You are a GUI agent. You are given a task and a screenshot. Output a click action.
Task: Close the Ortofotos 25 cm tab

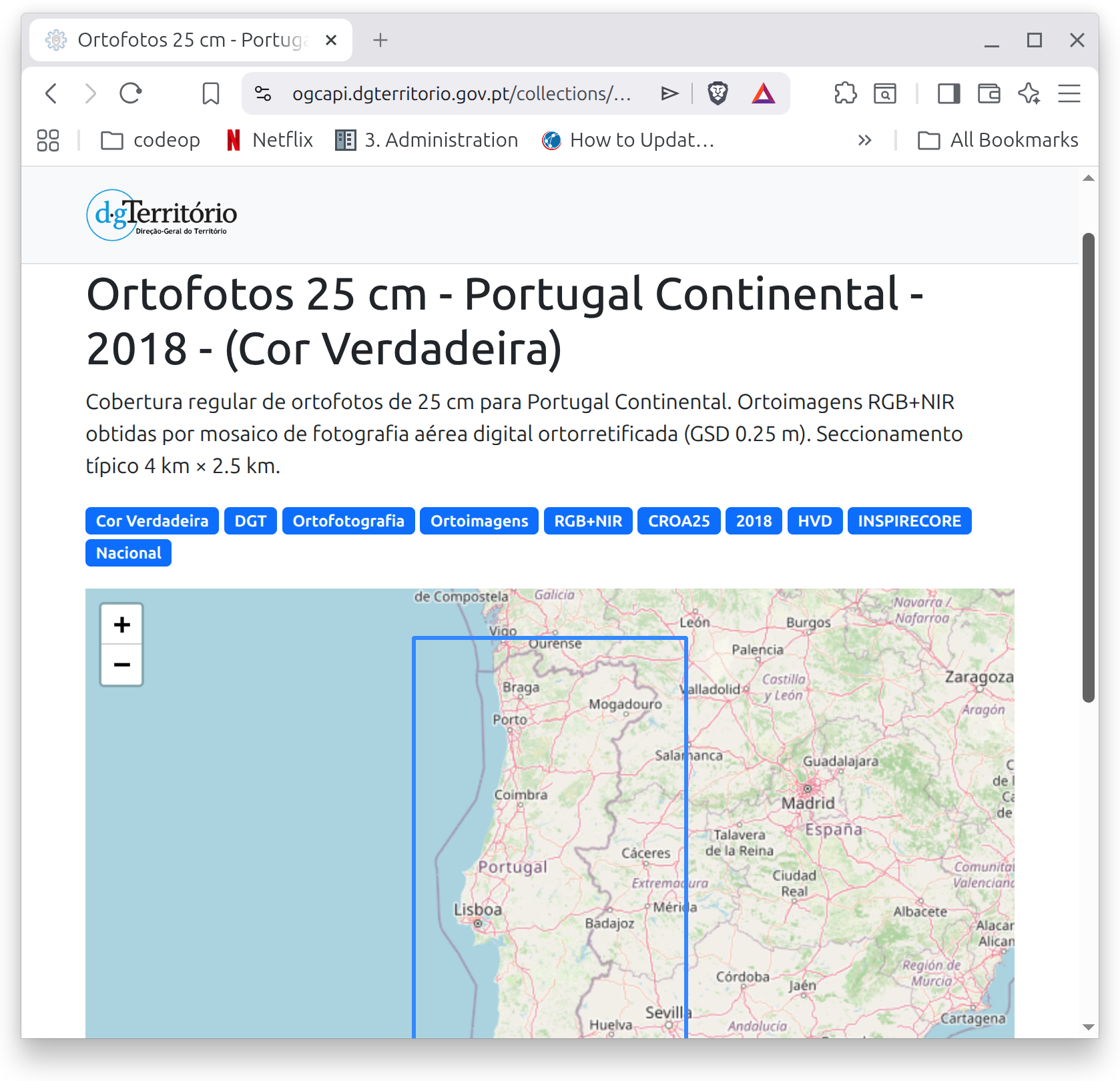331,40
